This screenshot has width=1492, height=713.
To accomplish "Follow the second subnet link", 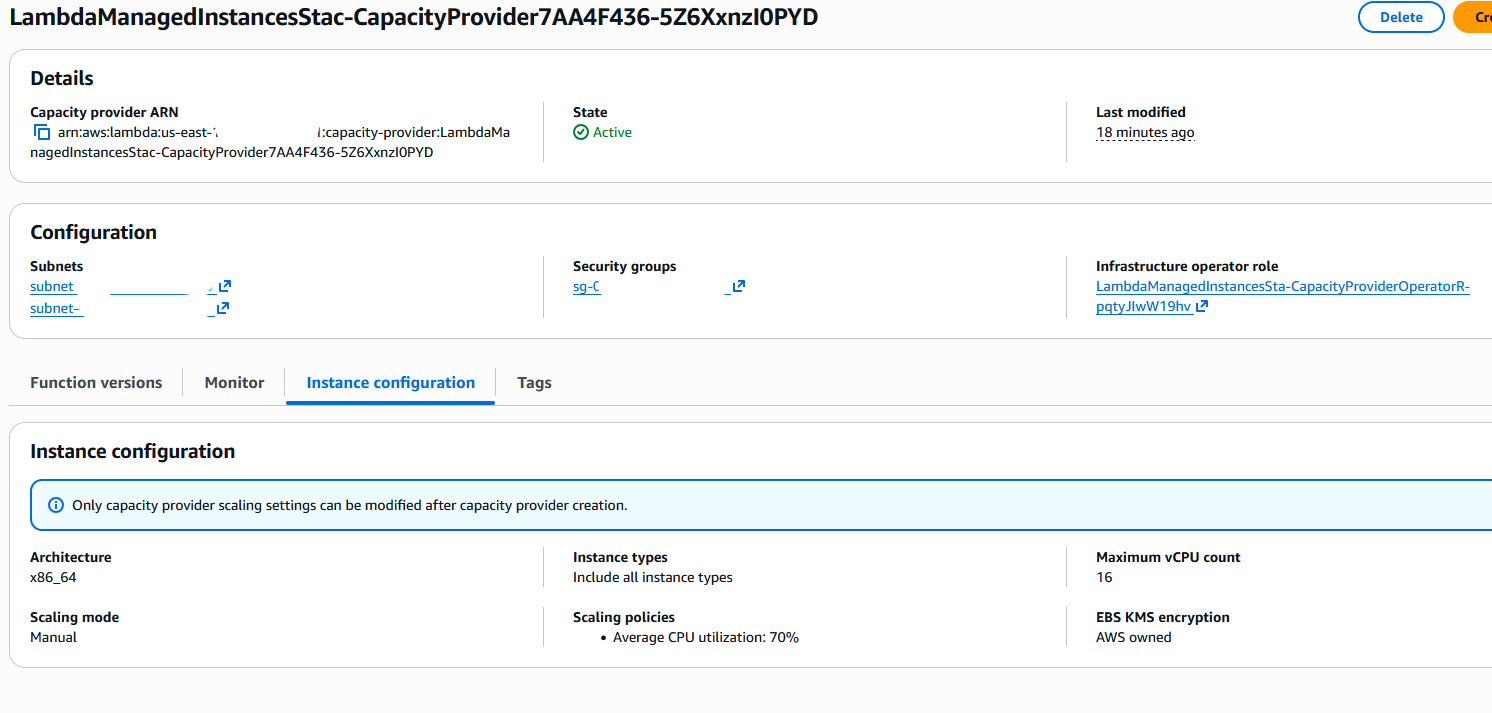I will (56, 308).
